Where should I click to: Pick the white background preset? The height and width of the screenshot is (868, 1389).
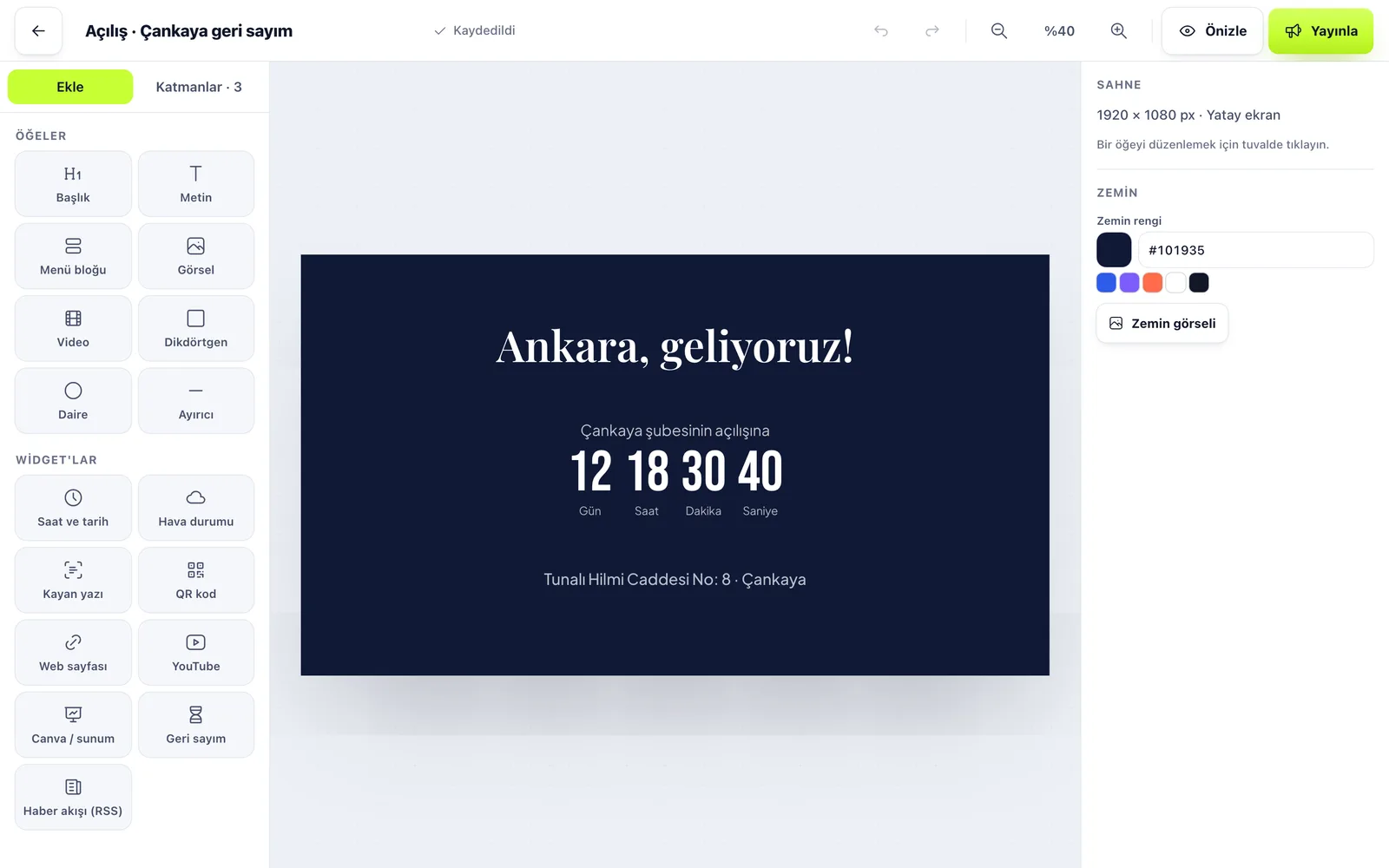(1176, 282)
